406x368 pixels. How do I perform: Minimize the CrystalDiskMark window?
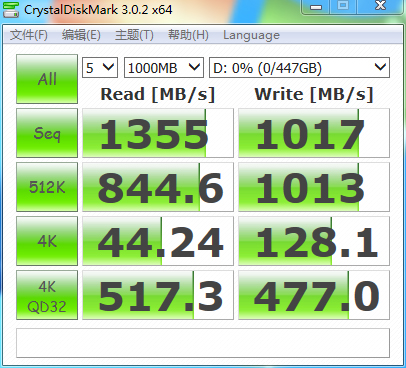(x=316, y=7)
